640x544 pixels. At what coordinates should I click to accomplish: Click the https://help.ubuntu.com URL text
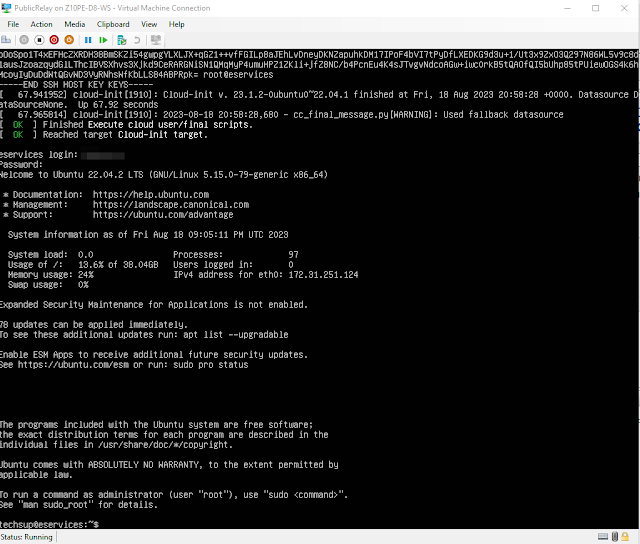(x=151, y=195)
